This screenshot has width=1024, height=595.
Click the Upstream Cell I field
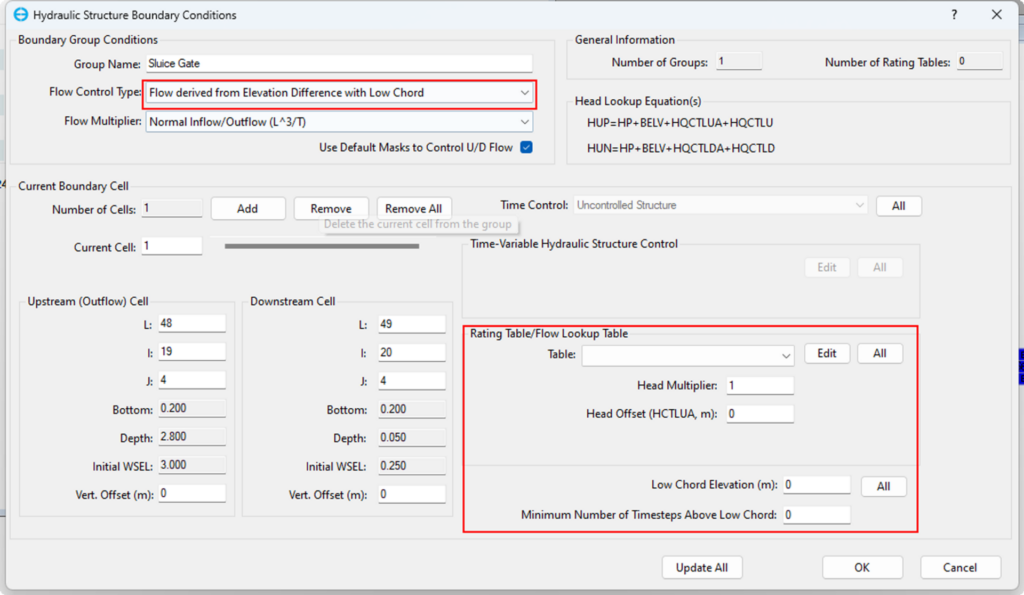pyautogui.click(x=192, y=351)
